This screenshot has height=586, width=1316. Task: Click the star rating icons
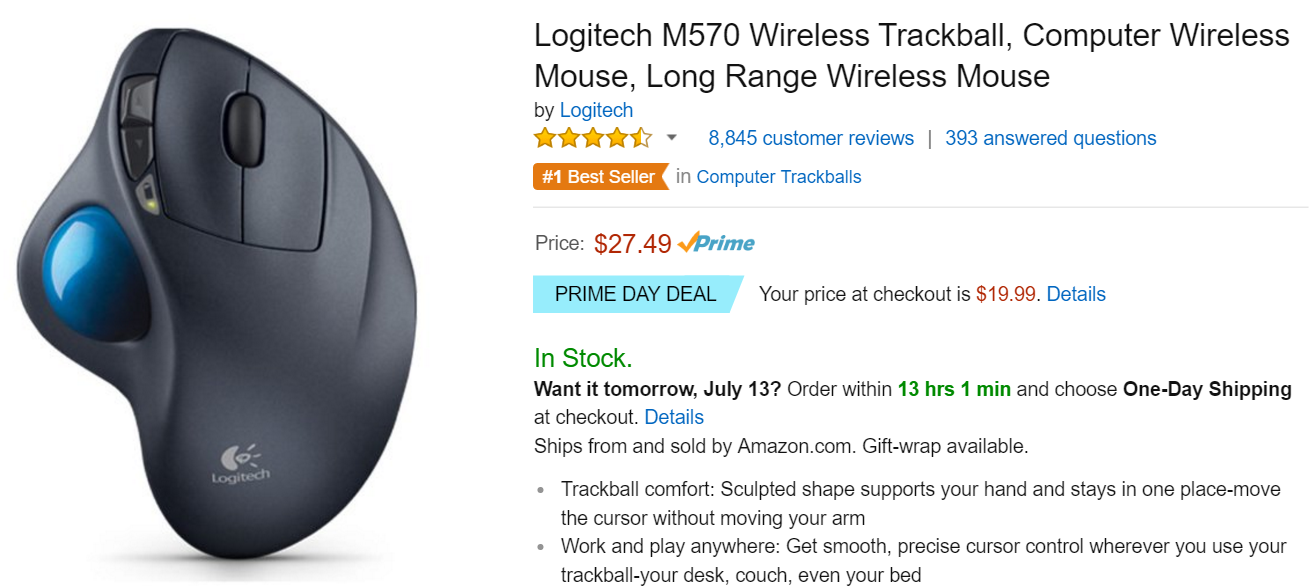coord(592,138)
